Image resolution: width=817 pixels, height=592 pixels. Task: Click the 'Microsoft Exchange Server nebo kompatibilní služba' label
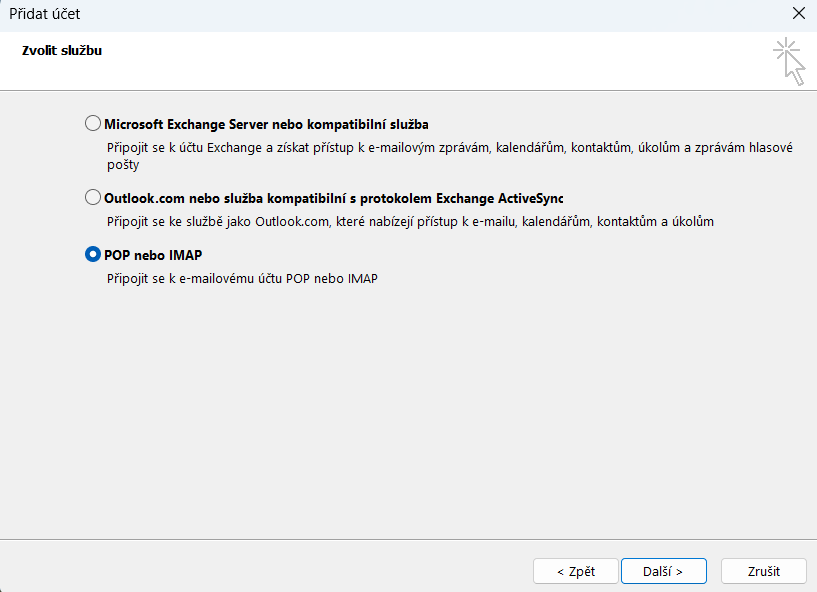[x=266, y=125]
